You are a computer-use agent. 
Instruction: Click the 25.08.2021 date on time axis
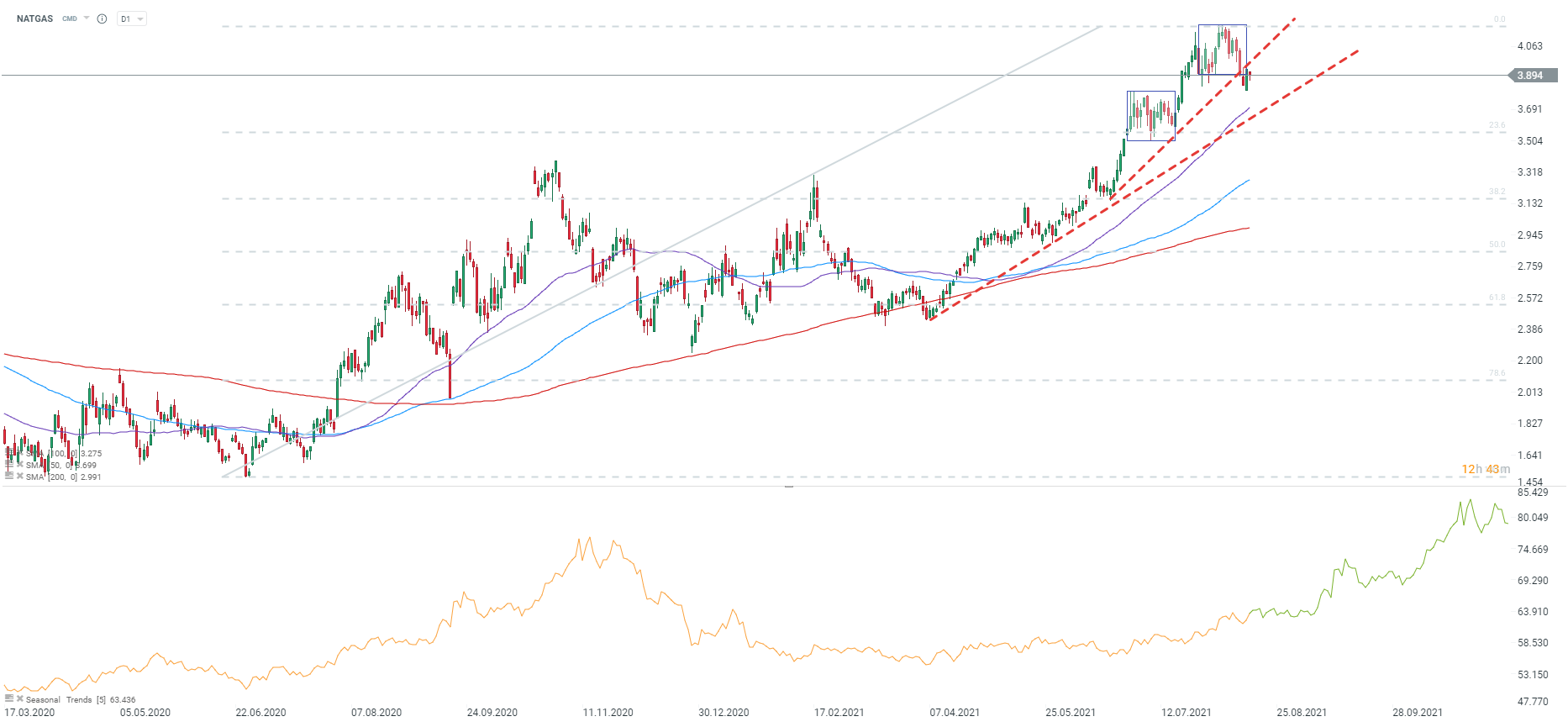tap(1302, 713)
